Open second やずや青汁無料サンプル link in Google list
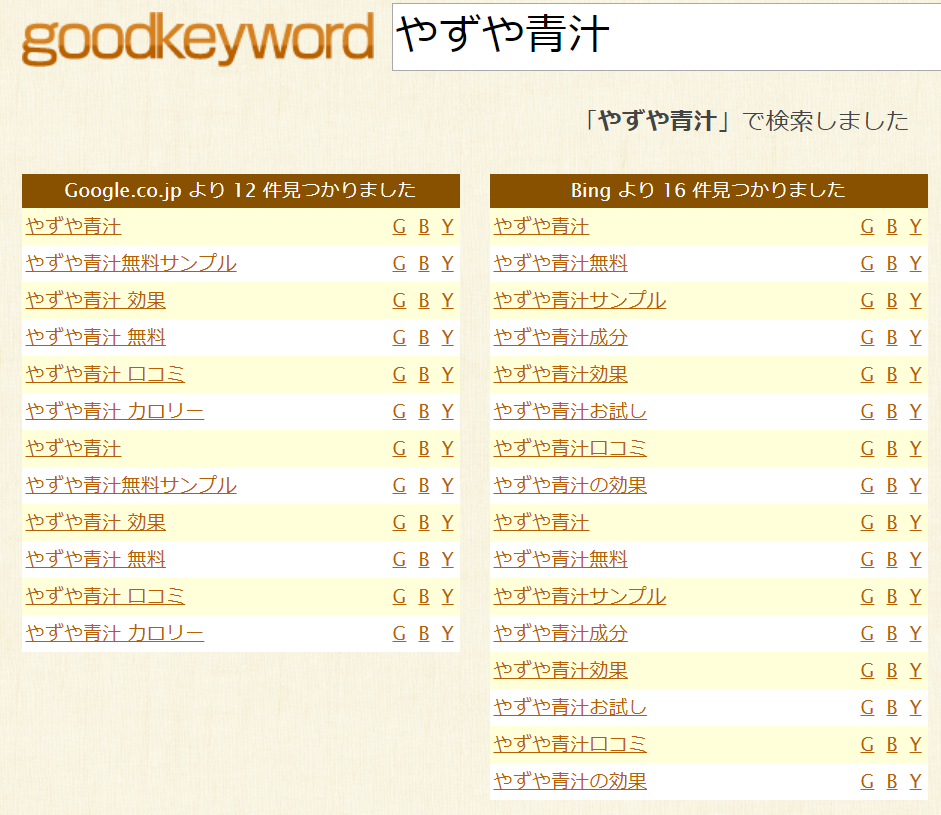Image resolution: width=941 pixels, height=815 pixels. (131, 485)
